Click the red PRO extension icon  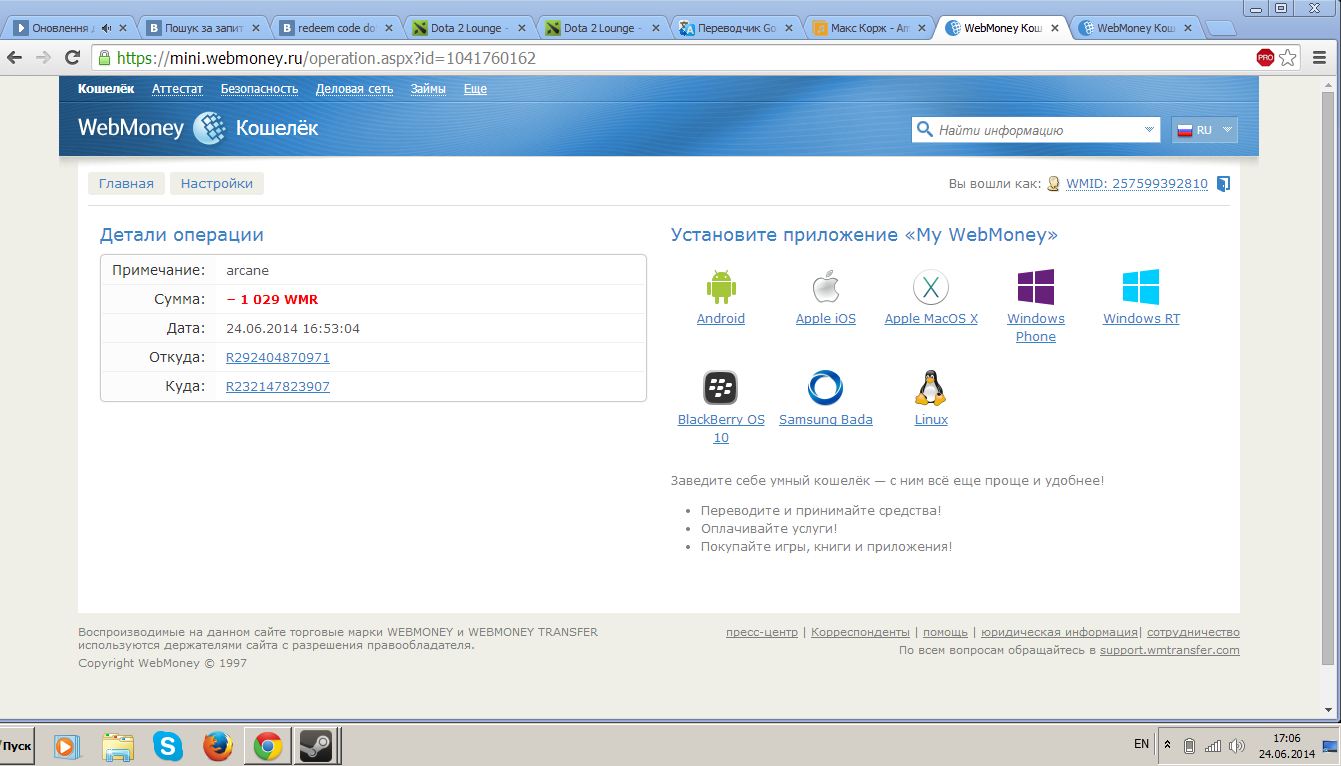pyautogui.click(x=1265, y=58)
